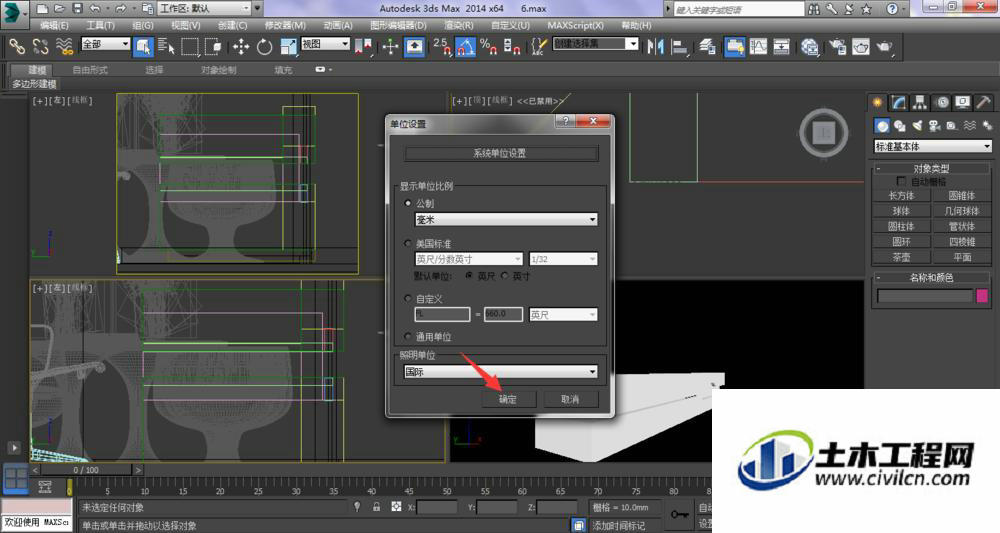The width and height of the screenshot is (1000, 533).
Task: Choose Rectangular Selection Region tool
Action: coord(190,47)
